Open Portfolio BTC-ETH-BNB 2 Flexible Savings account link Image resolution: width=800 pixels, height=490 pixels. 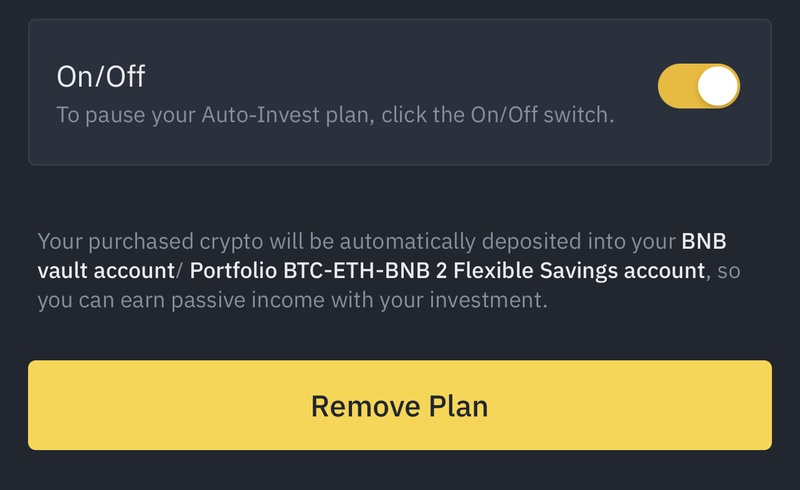[447, 271]
